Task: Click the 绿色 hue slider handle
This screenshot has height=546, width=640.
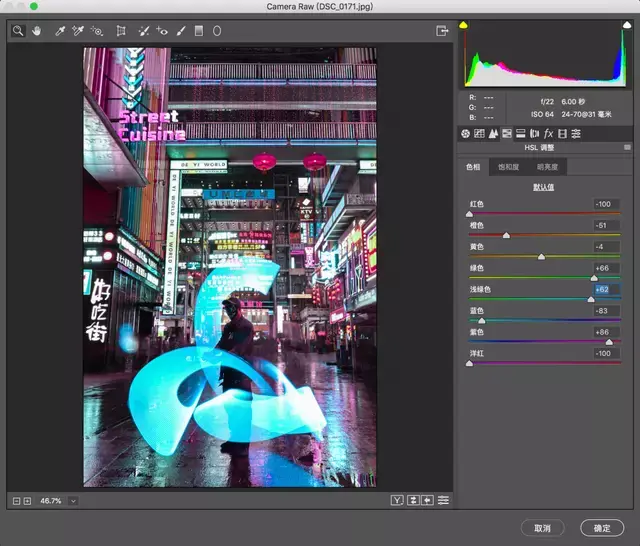Action: pos(594,278)
